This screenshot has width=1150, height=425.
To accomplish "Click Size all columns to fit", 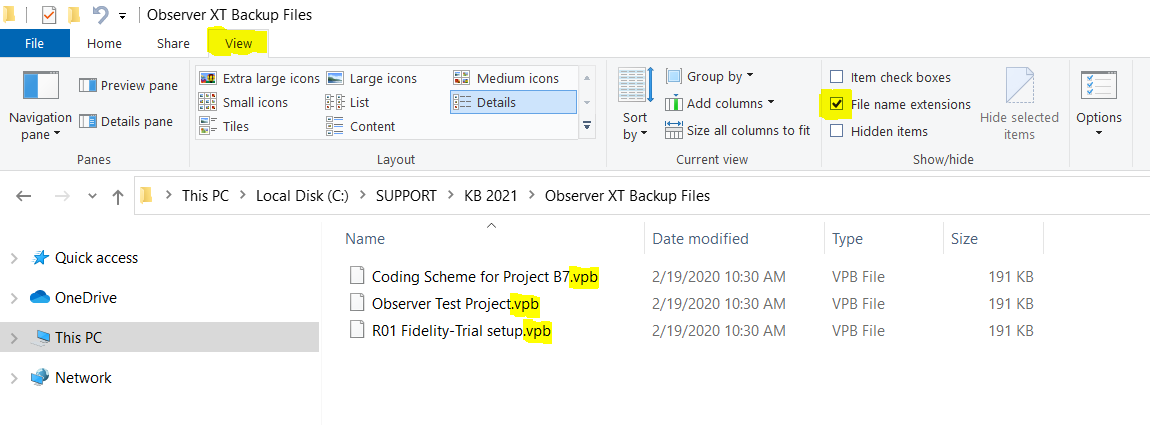I will tap(738, 131).
